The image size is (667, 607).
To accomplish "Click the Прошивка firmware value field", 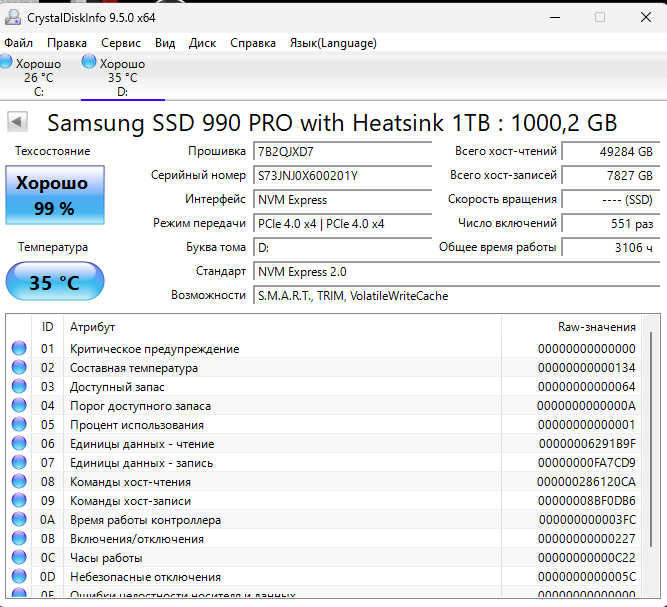I will click(345, 152).
